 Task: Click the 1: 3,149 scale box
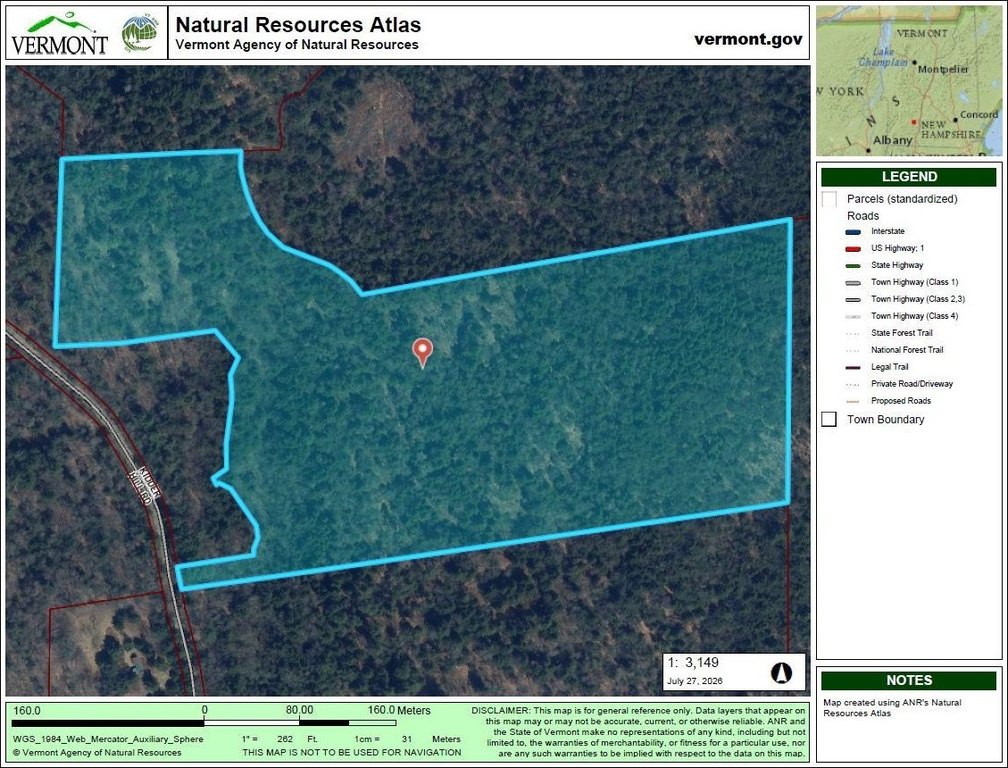[734, 672]
